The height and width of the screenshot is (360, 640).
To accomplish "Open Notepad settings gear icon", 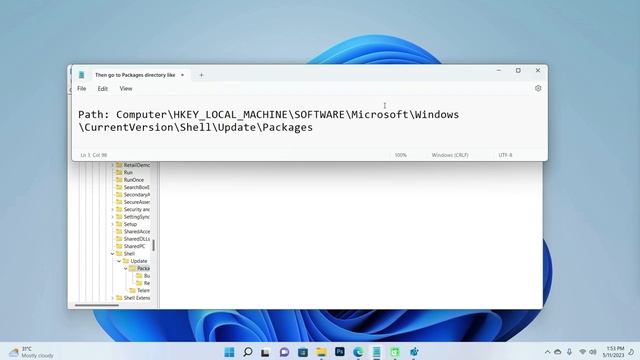I will (x=538, y=88).
